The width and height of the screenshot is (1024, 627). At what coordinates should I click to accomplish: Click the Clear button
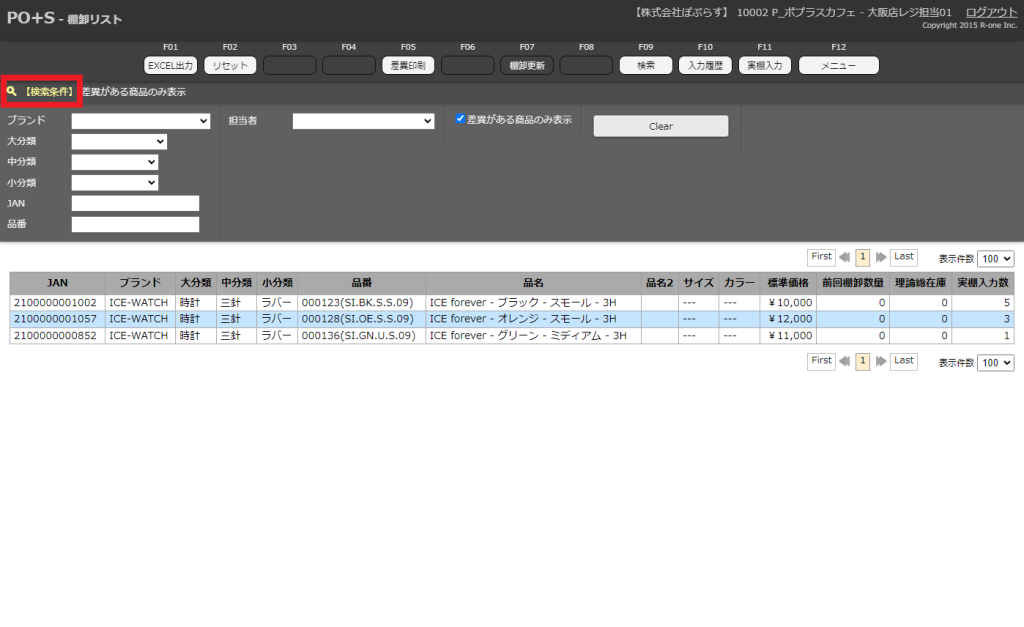click(x=661, y=126)
